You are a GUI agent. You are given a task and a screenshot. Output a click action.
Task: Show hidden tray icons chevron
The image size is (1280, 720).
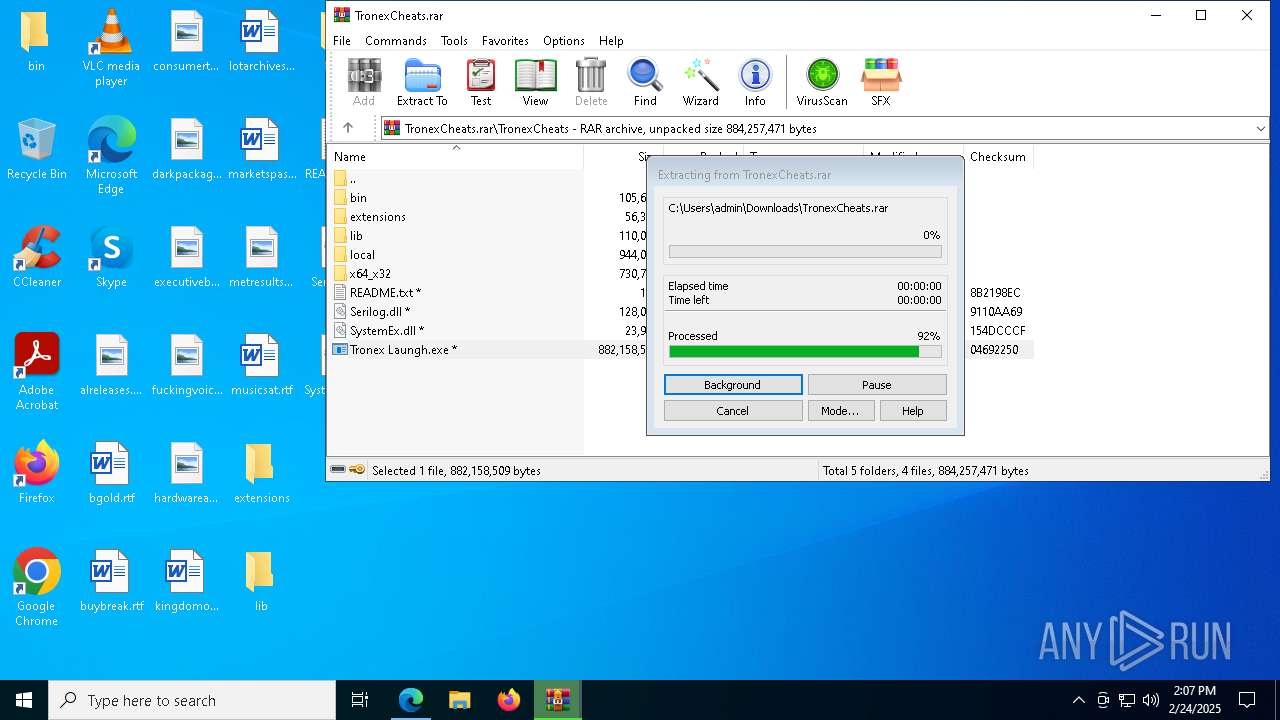[x=1078, y=700]
